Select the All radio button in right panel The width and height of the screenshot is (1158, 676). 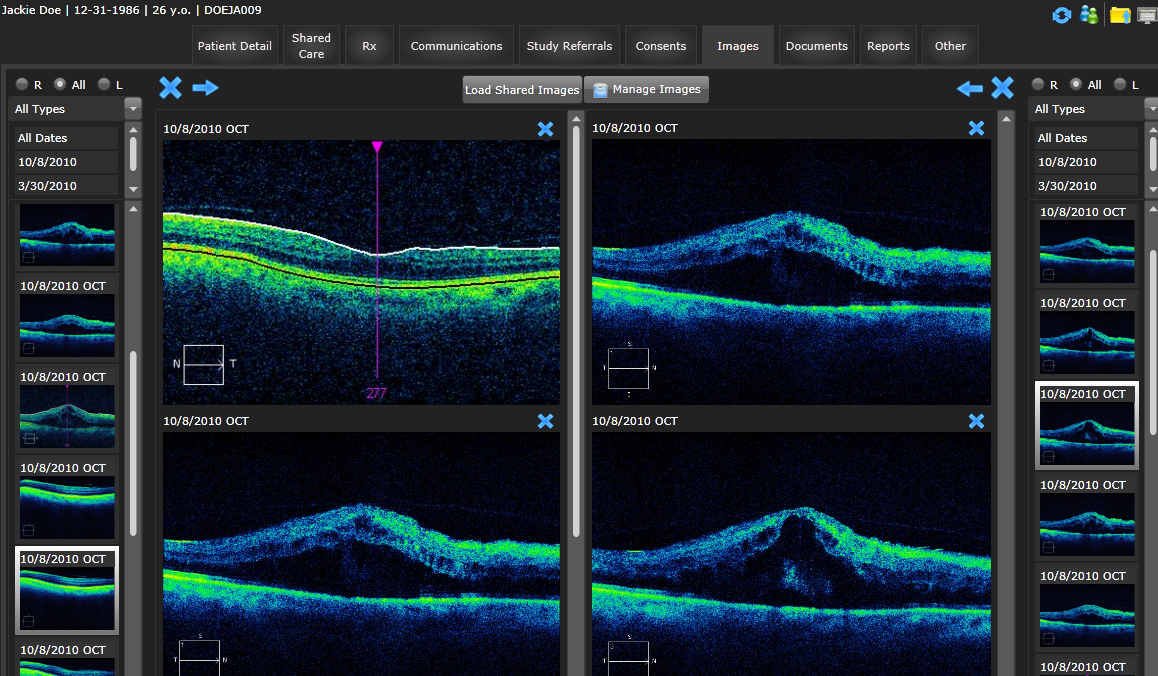(1076, 84)
